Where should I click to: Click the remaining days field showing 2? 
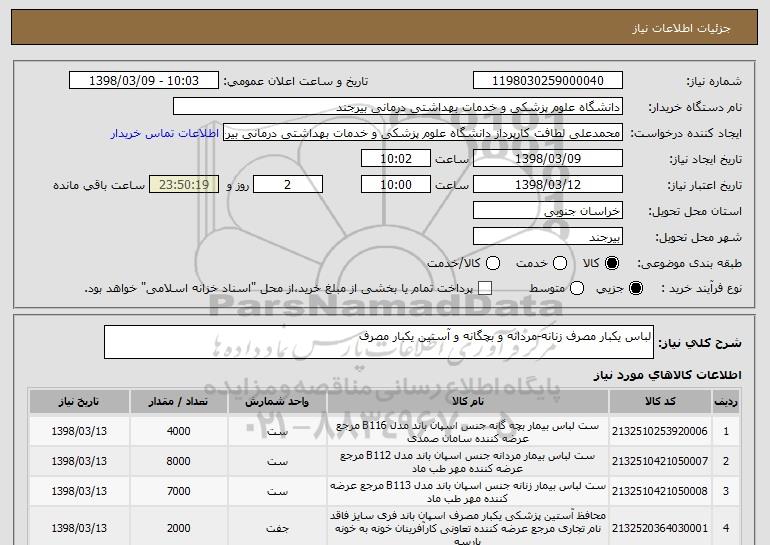(288, 185)
